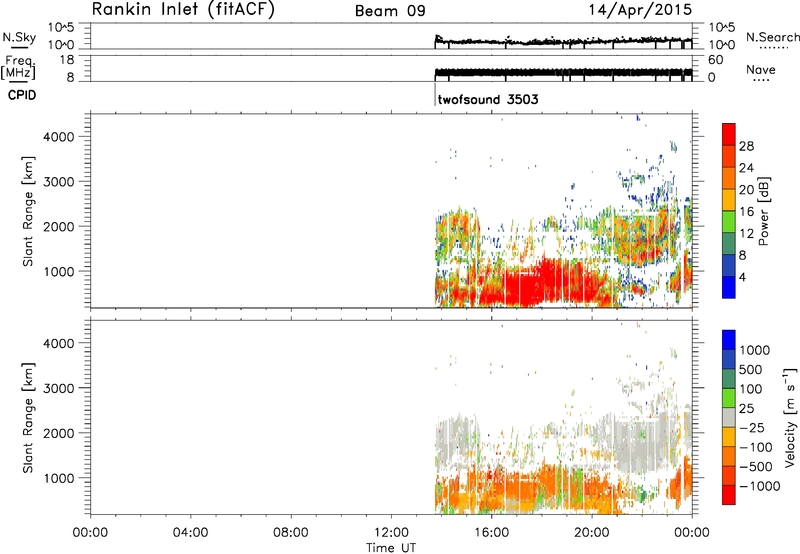Screen dimensions: 800x554
Task: Click the '28' power colorbar tick
Action: pos(746,146)
